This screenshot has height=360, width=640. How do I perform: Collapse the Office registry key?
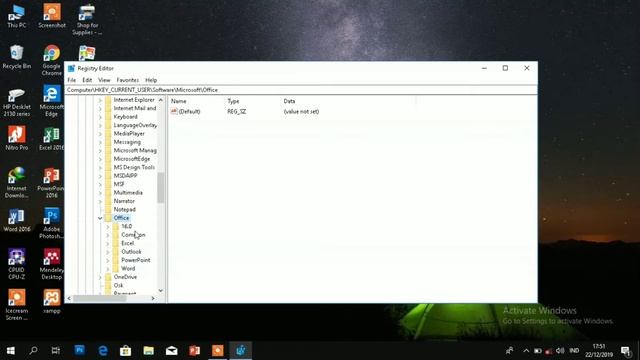point(100,218)
